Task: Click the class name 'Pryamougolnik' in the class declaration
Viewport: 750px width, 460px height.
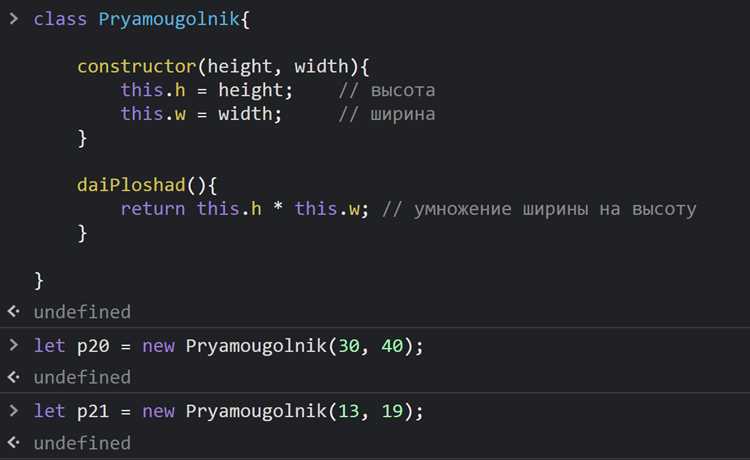Action: point(168,20)
